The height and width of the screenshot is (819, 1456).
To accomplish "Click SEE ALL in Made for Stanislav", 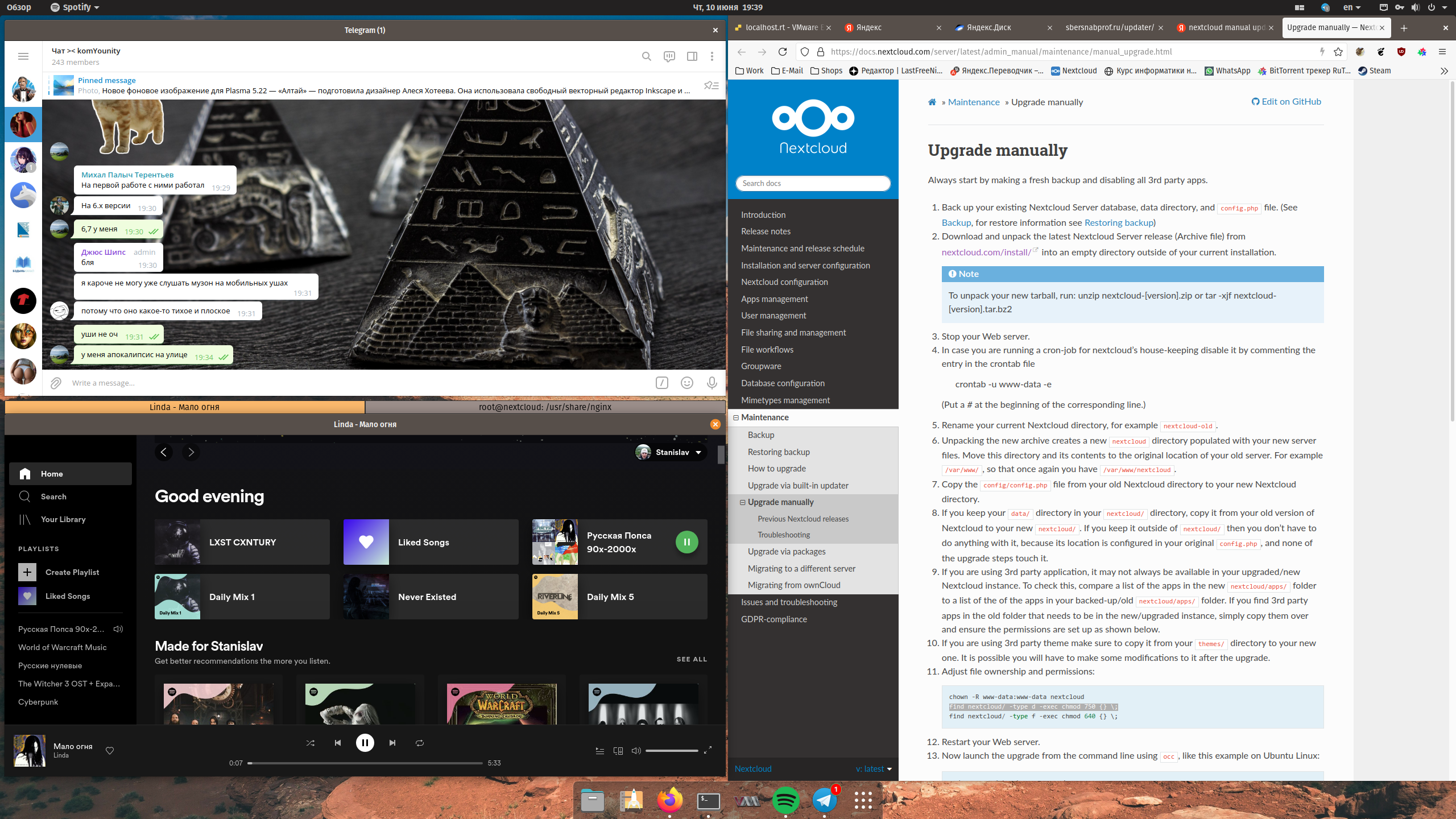I will [692, 659].
